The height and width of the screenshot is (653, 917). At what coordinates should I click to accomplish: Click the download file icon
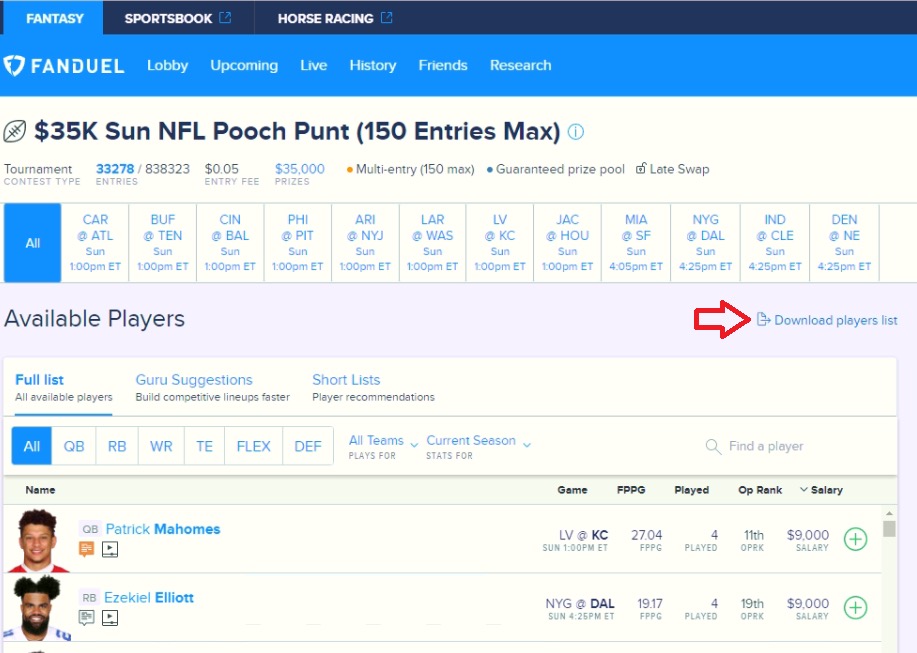tap(763, 319)
